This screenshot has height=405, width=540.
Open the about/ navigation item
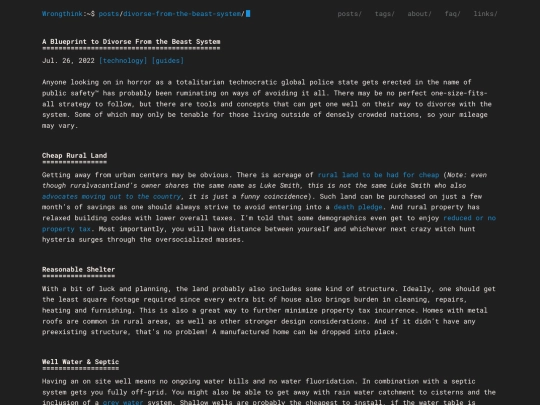coord(419,14)
